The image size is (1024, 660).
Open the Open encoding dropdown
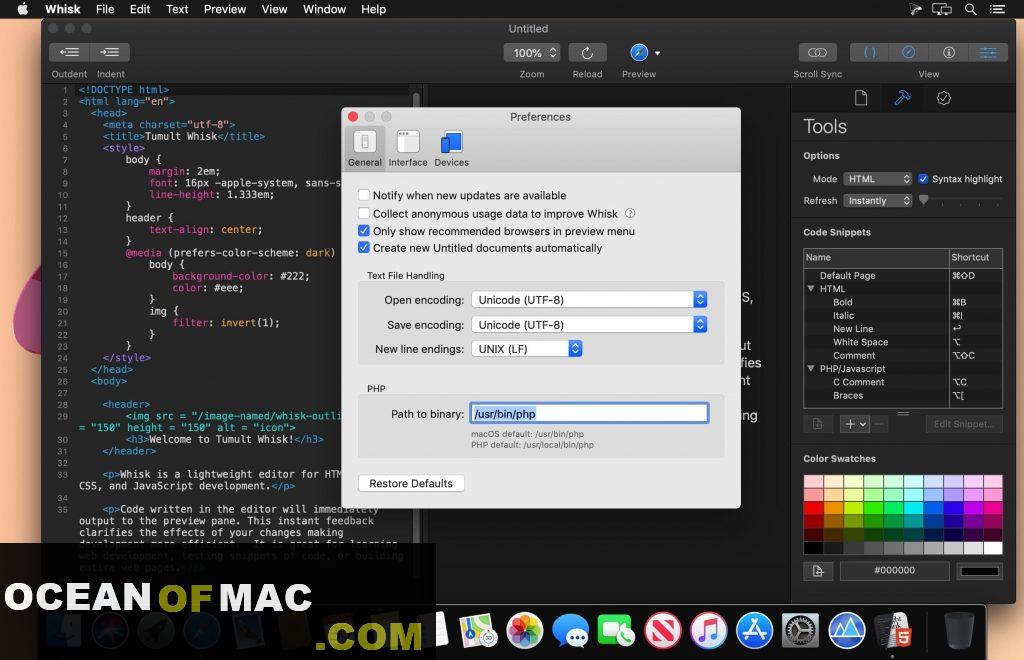point(589,300)
